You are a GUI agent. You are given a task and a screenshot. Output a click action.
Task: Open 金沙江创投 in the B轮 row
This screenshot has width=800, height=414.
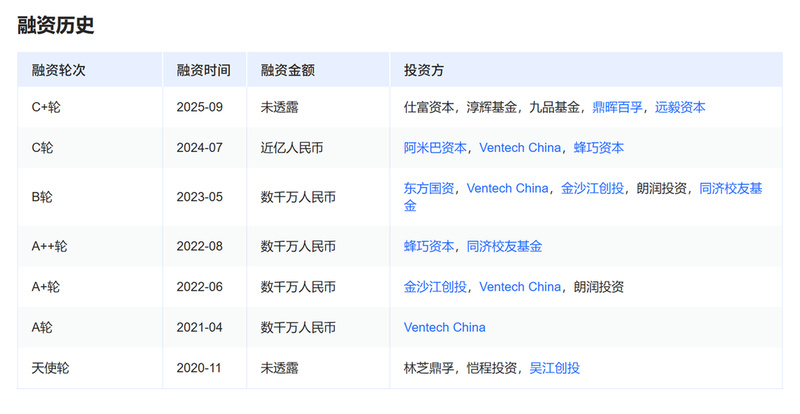592,188
